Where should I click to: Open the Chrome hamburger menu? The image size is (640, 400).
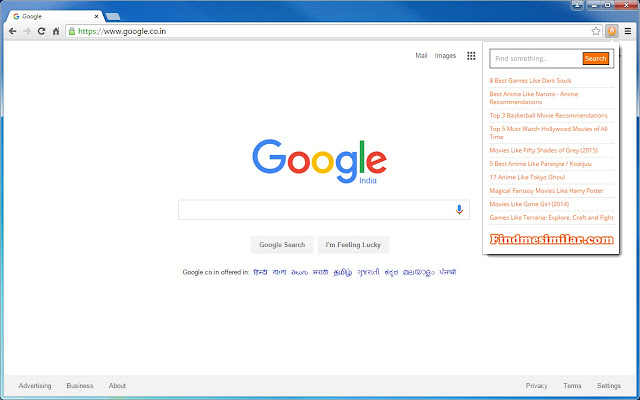628,31
